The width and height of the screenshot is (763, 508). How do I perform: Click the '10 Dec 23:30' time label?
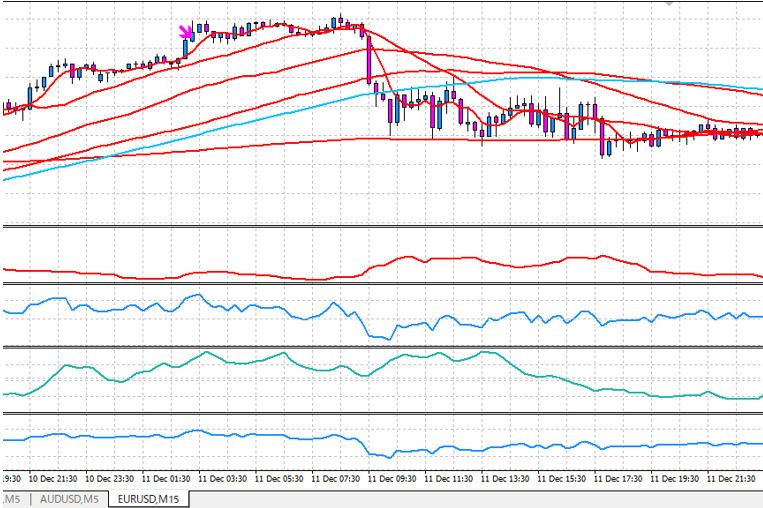(109, 479)
